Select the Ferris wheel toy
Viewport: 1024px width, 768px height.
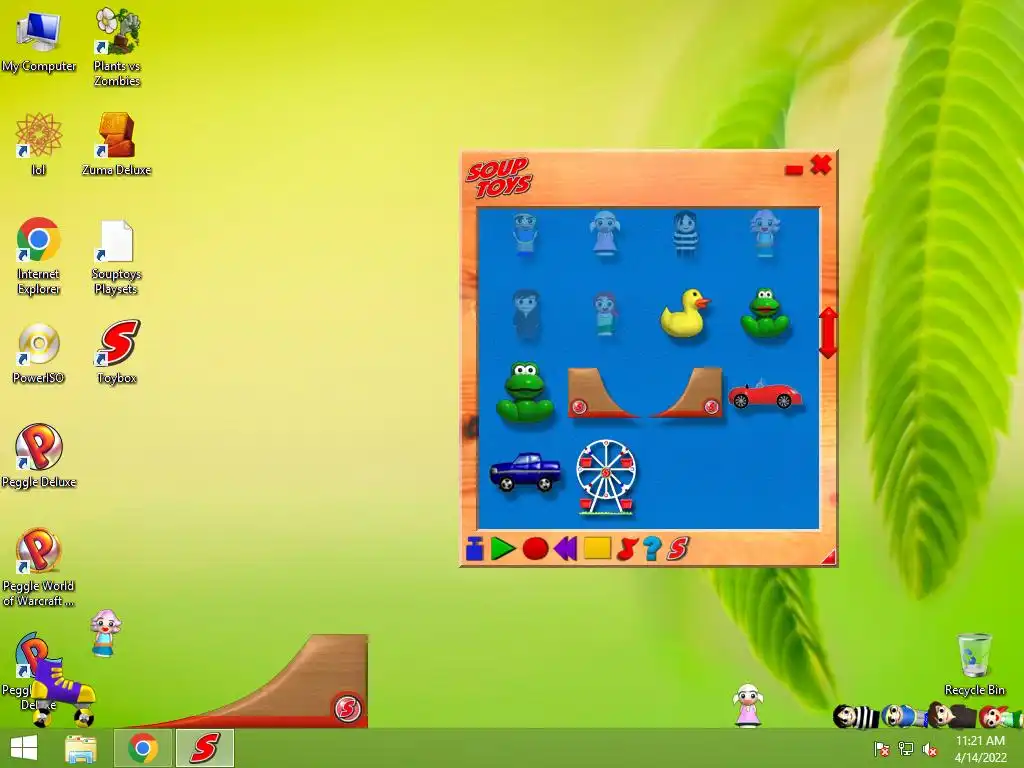pyautogui.click(x=605, y=477)
